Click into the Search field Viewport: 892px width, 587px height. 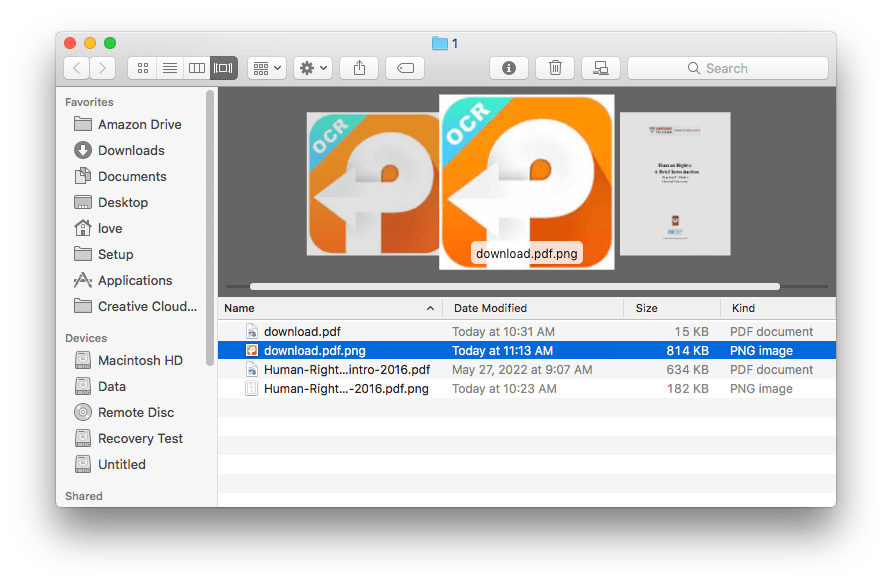728,68
